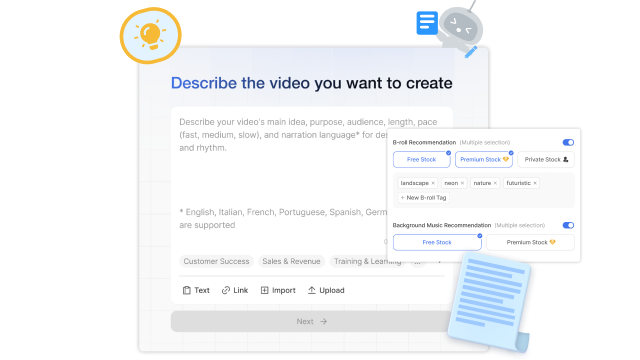Screen dimensions: 640x360
Task: Click the arrow icon on the Next button
Action: (324, 322)
